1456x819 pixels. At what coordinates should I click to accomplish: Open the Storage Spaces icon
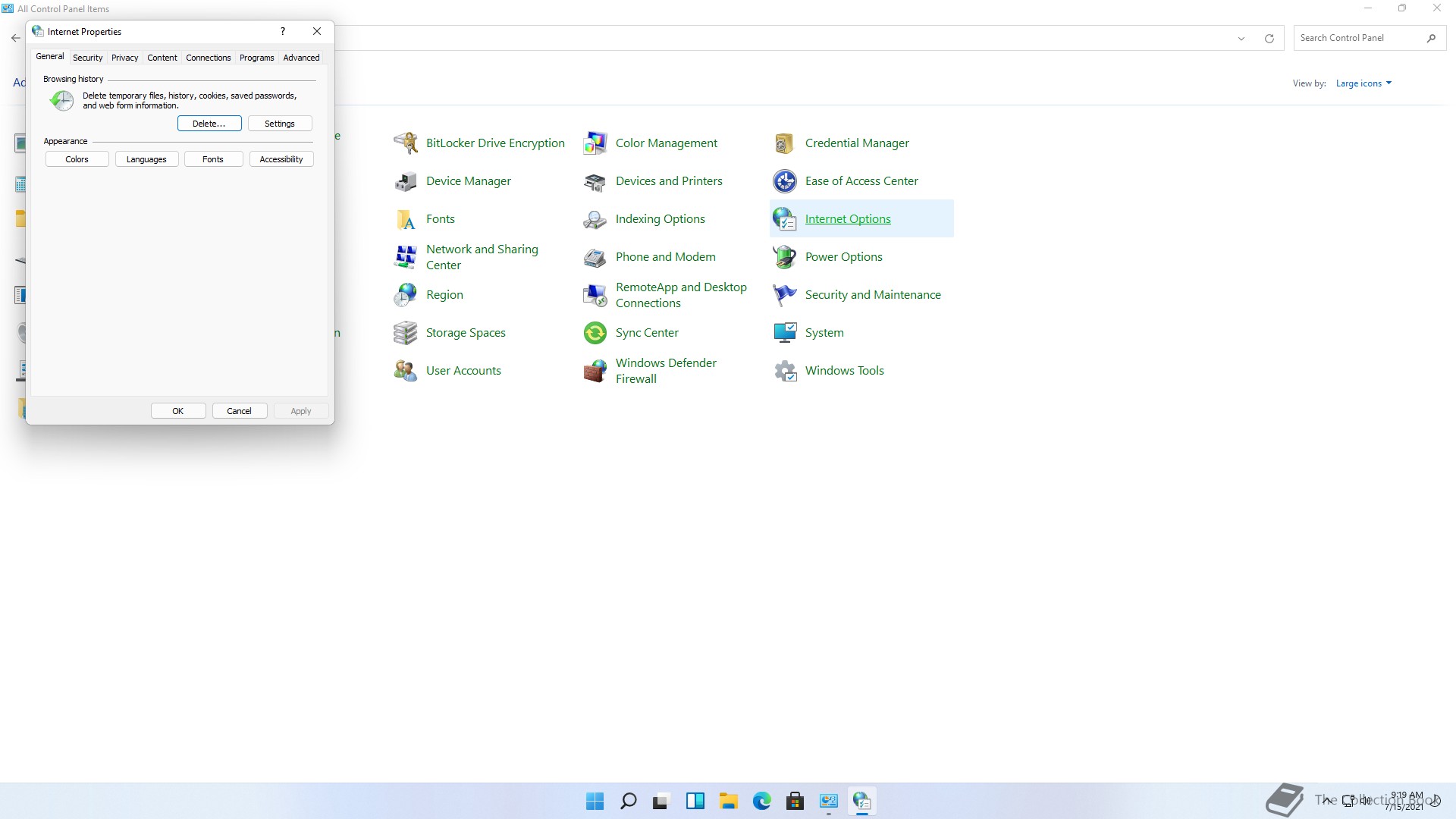coord(406,332)
